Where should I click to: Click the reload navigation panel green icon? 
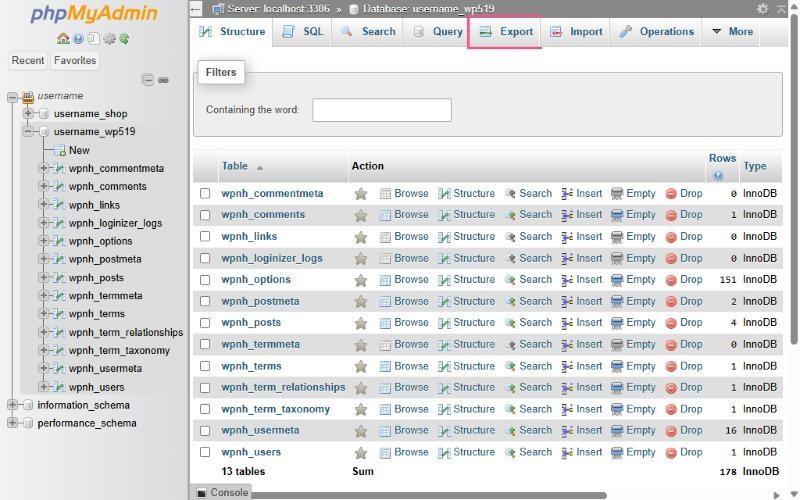pyautogui.click(x=124, y=39)
